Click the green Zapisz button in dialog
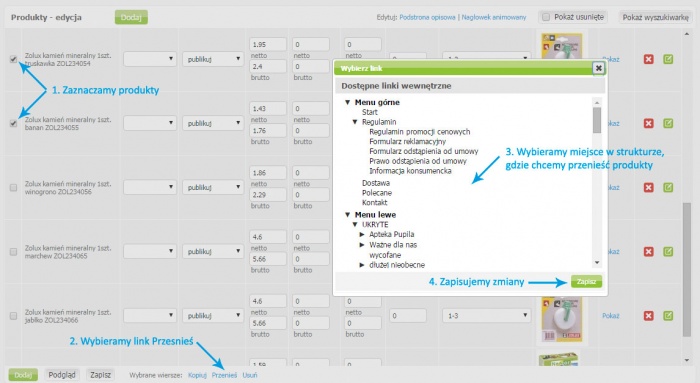Image resolution: width=700 pixels, height=383 pixels. click(586, 282)
